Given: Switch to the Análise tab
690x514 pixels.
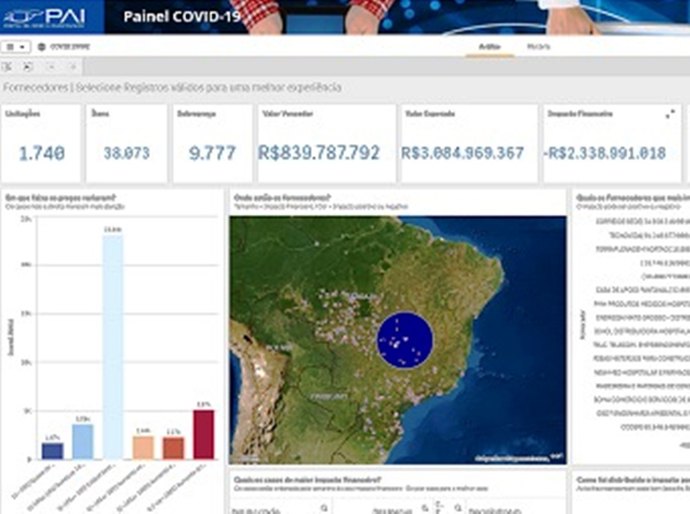Looking at the screenshot, I should (490, 47).
